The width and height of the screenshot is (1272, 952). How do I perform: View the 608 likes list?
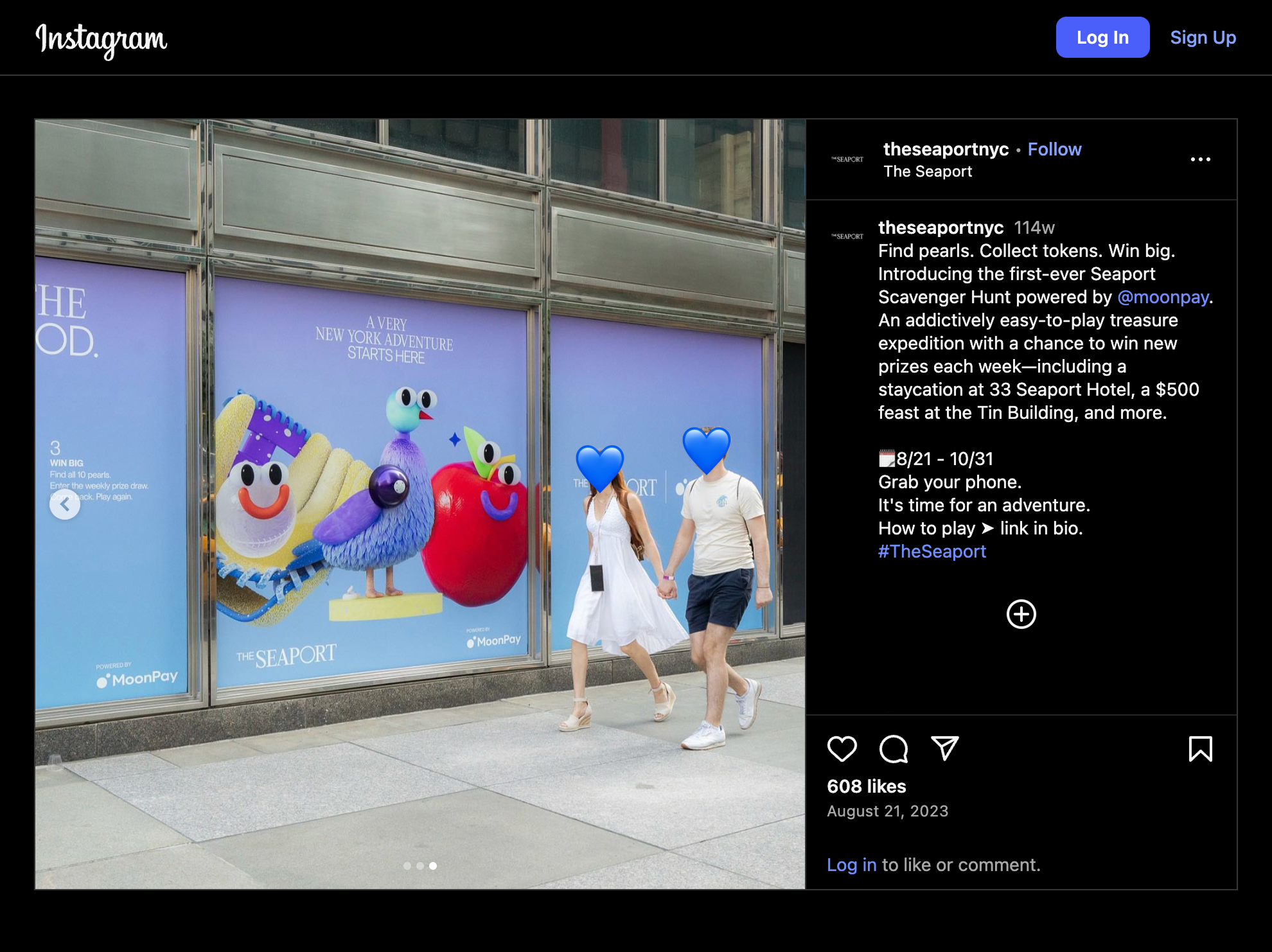click(x=866, y=786)
